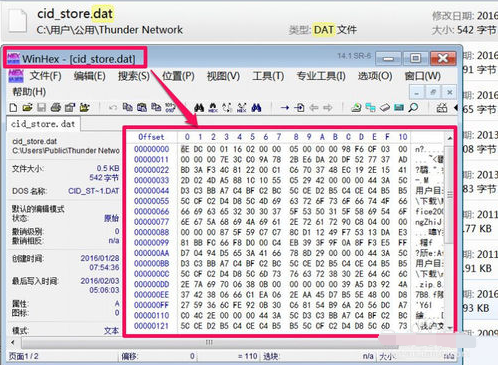Click the Back navigation arrow icon

point(314,107)
